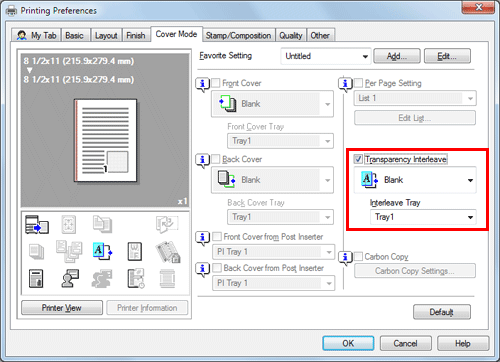Image resolution: width=500 pixels, height=362 pixels.
Task: Click info icon beside Front Cover from Post Inserter
Action: (202, 238)
